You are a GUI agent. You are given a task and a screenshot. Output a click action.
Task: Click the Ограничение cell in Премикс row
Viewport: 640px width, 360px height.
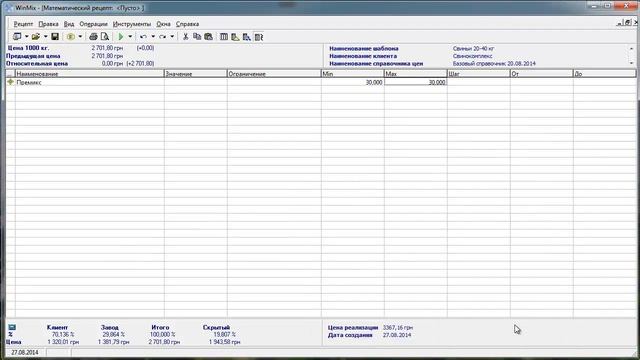click(x=274, y=82)
